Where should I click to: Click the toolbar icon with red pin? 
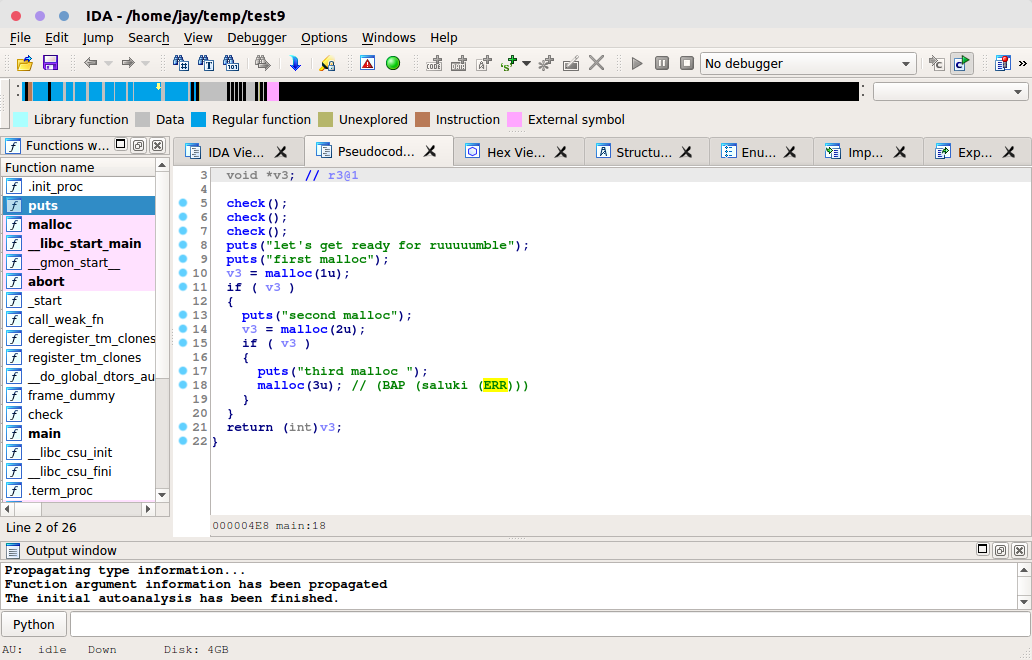pos(1002,63)
